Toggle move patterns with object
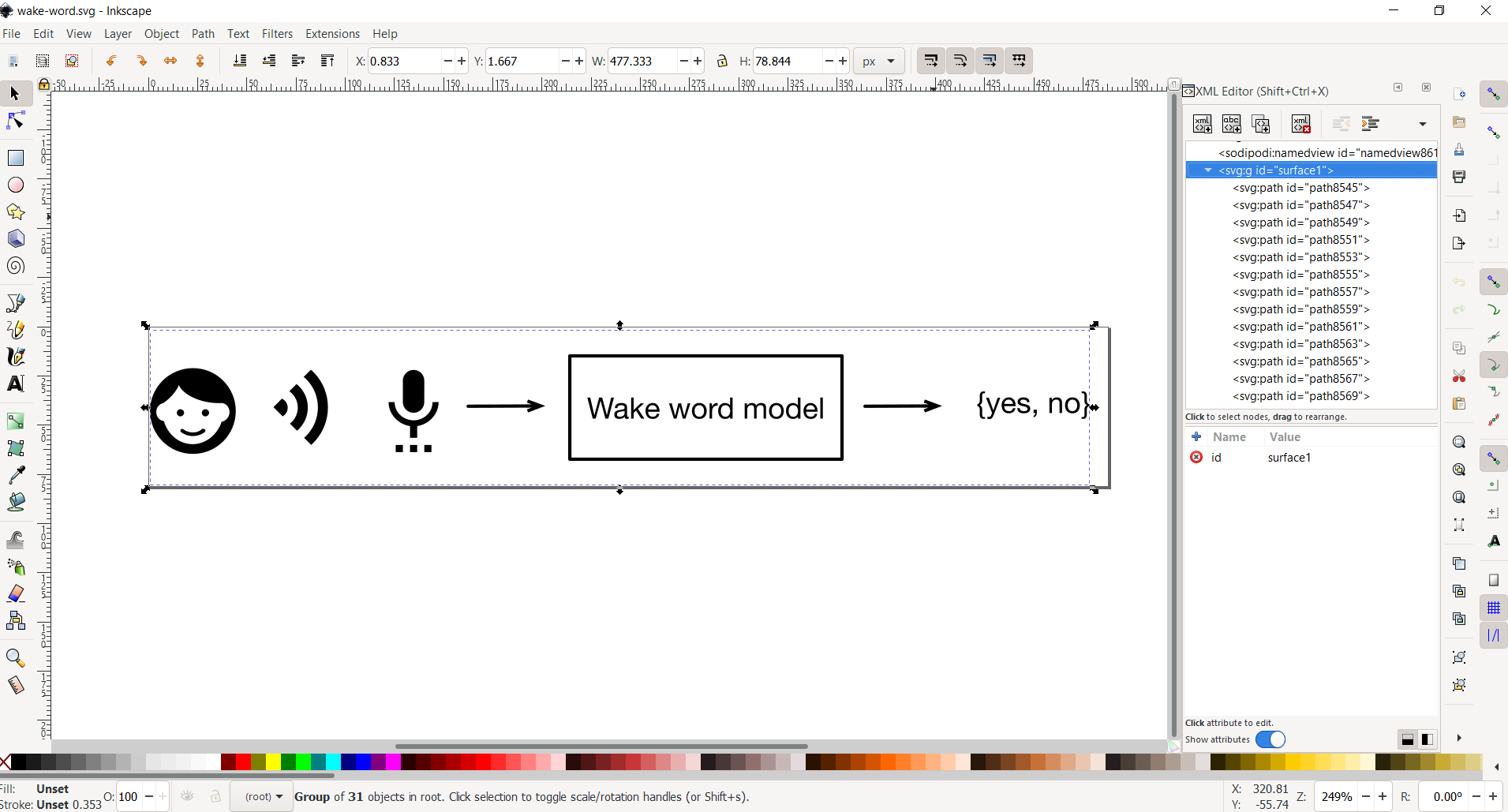This screenshot has width=1508, height=812. 1019,61
